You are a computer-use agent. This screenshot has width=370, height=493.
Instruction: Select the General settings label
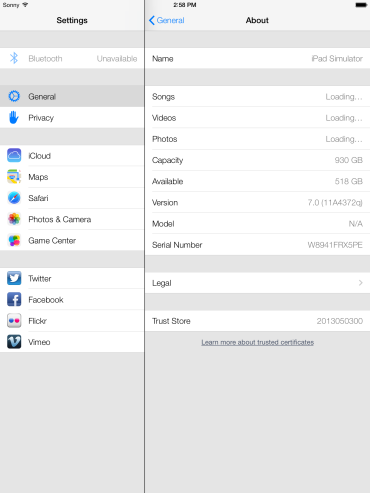tap(42, 97)
